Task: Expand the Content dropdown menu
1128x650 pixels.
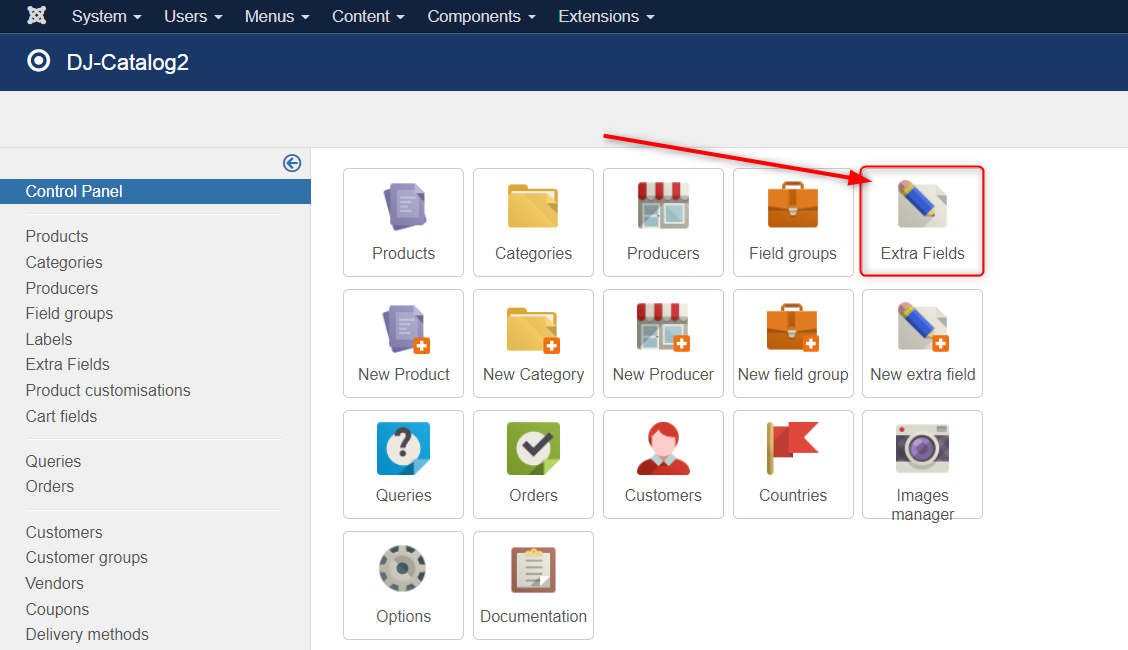Action: 368,16
